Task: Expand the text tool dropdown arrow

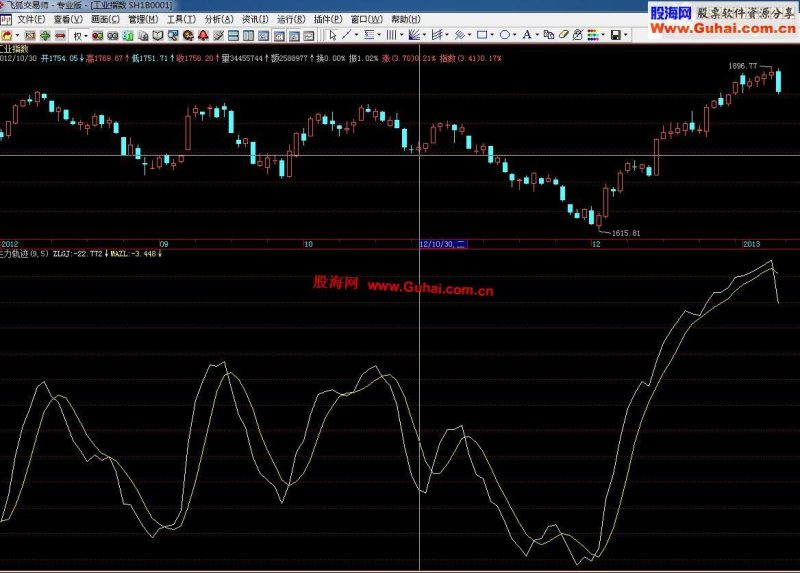Action: click(x=537, y=35)
